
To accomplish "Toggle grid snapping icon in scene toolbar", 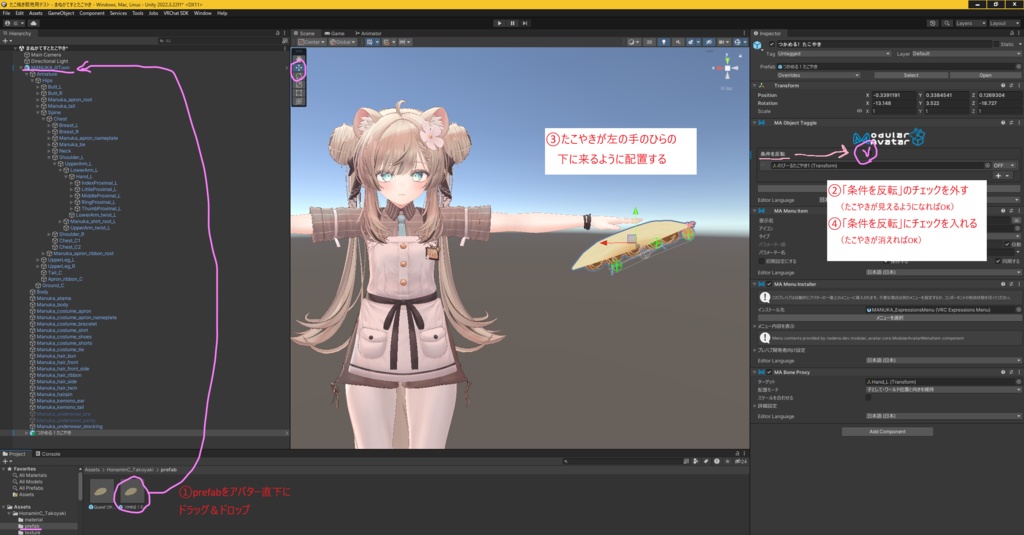I will click(x=387, y=42).
